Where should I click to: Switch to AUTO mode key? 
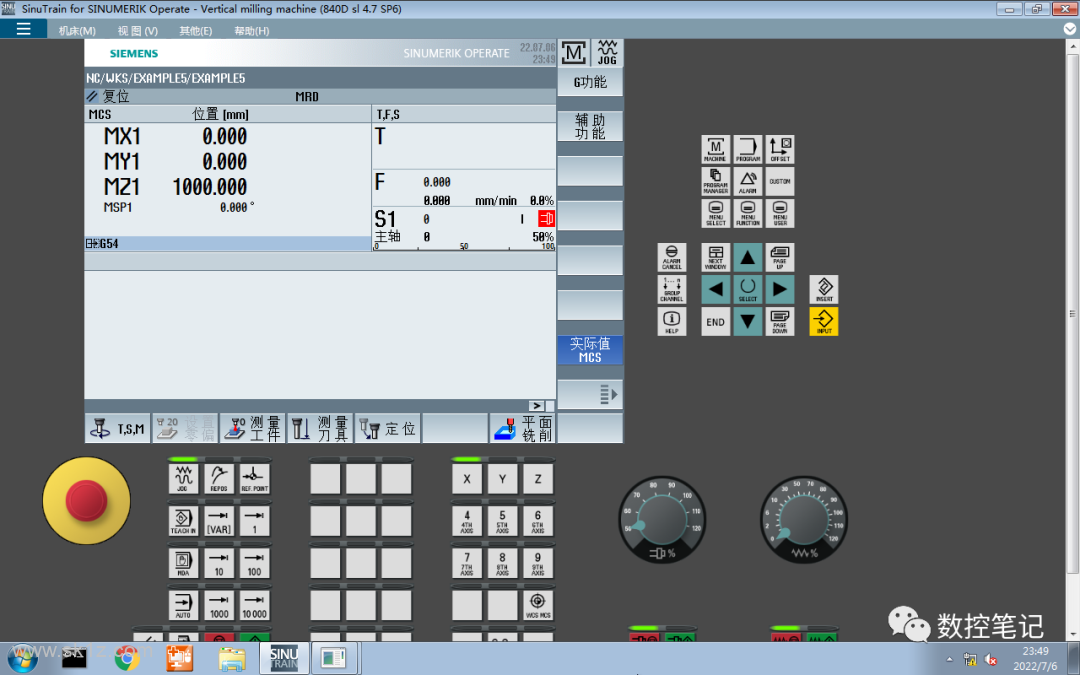click(183, 605)
